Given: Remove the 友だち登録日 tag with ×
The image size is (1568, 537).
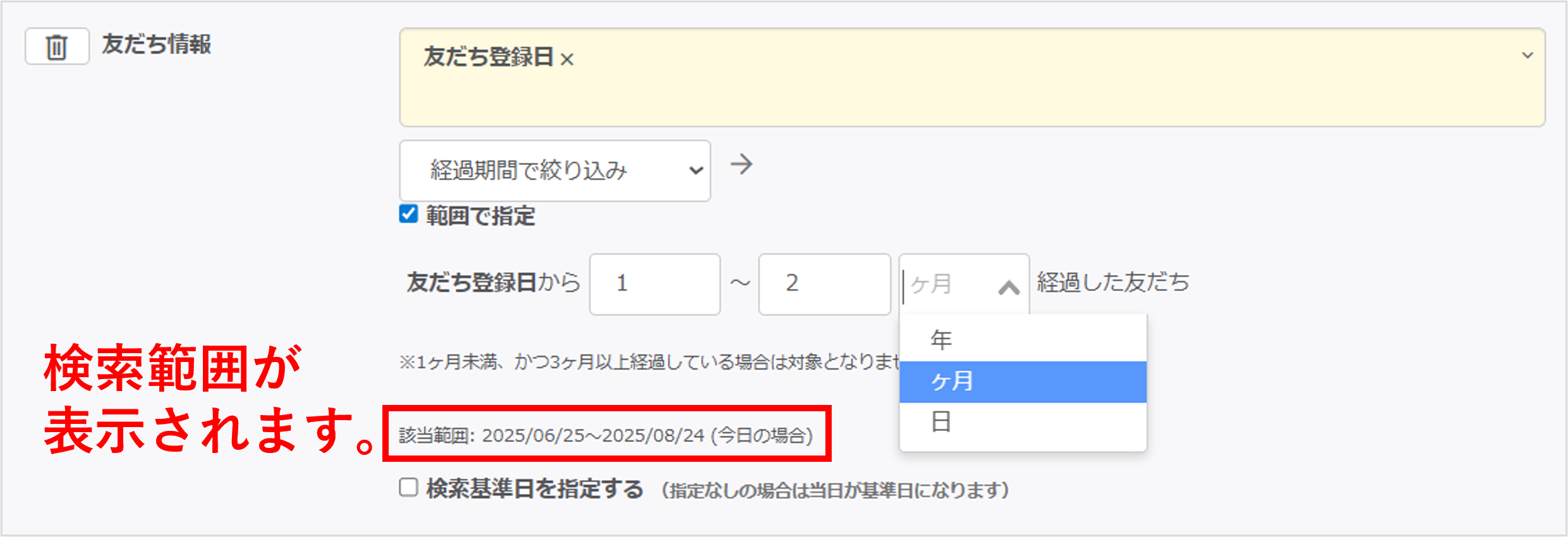Looking at the screenshot, I should [x=567, y=59].
